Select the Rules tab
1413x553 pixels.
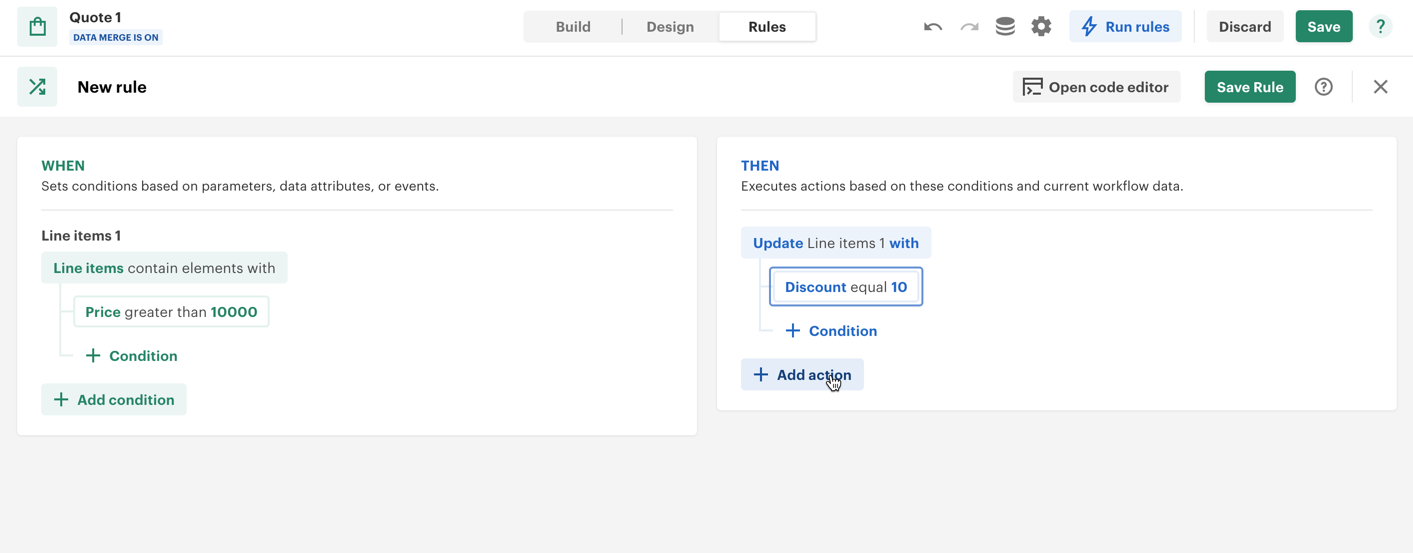767,27
